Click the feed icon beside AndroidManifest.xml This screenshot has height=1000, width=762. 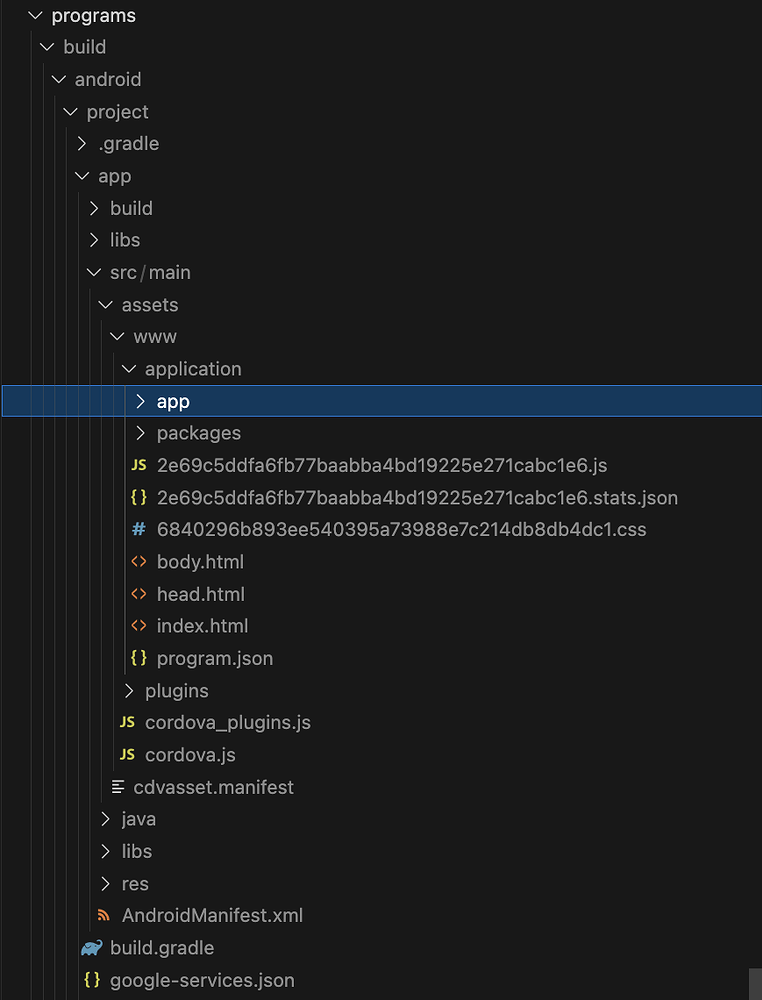(x=103, y=915)
